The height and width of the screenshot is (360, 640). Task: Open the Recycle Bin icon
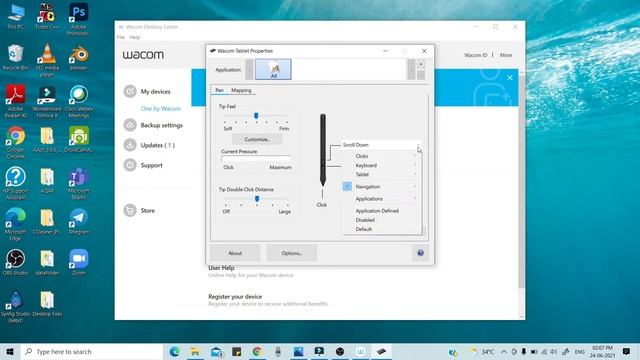click(x=16, y=57)
